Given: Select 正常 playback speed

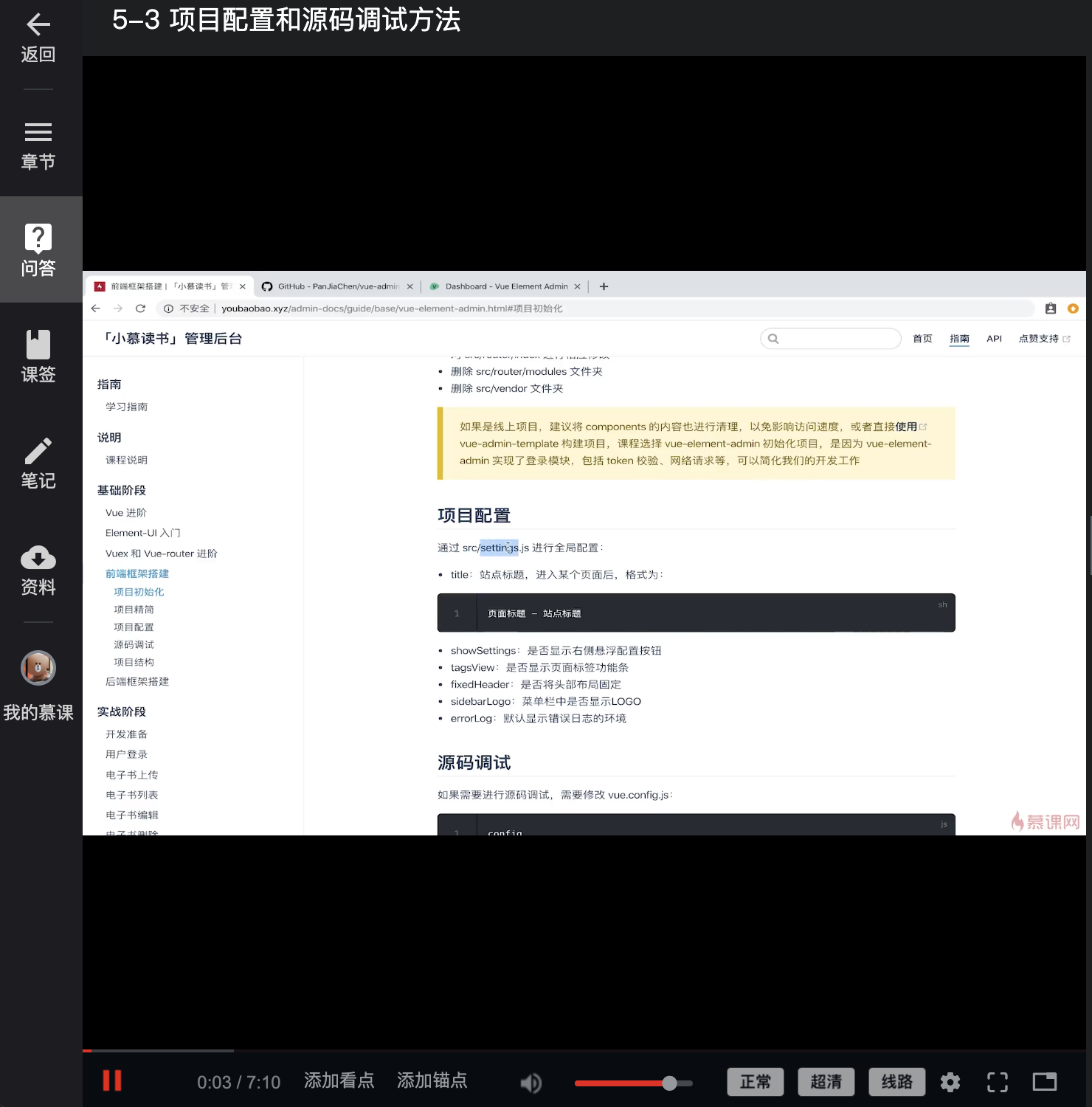Looking at the screenshot, I should click(x=756, y=1082).
